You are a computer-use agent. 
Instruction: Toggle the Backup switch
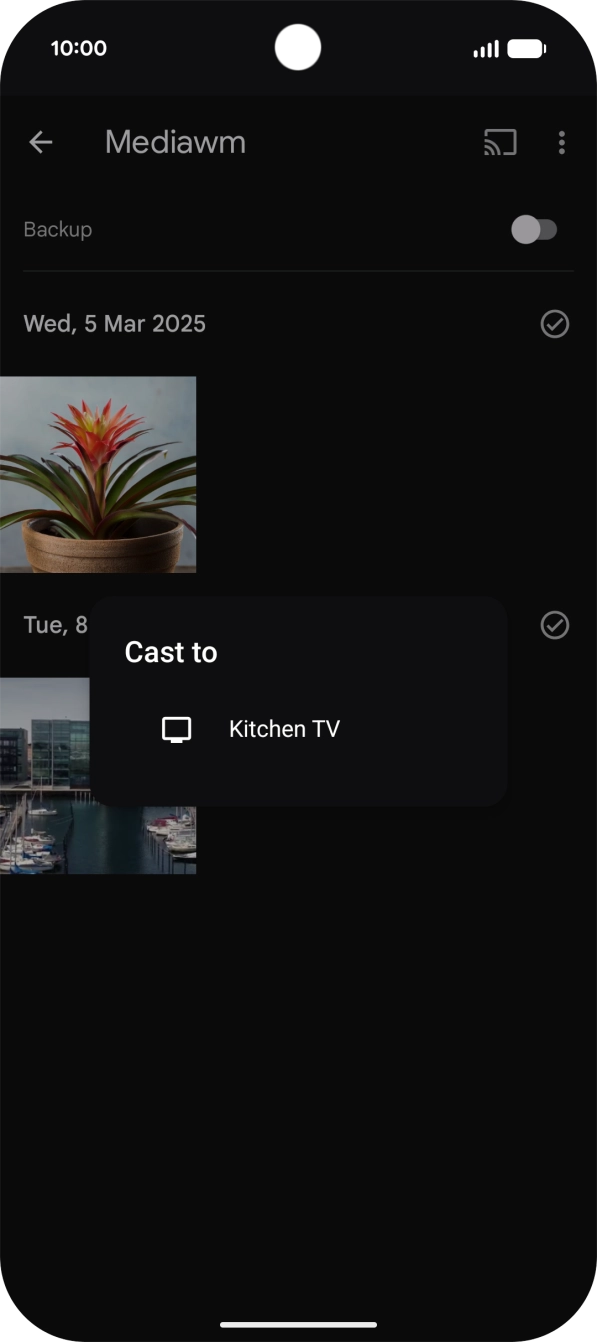[534, 229]
